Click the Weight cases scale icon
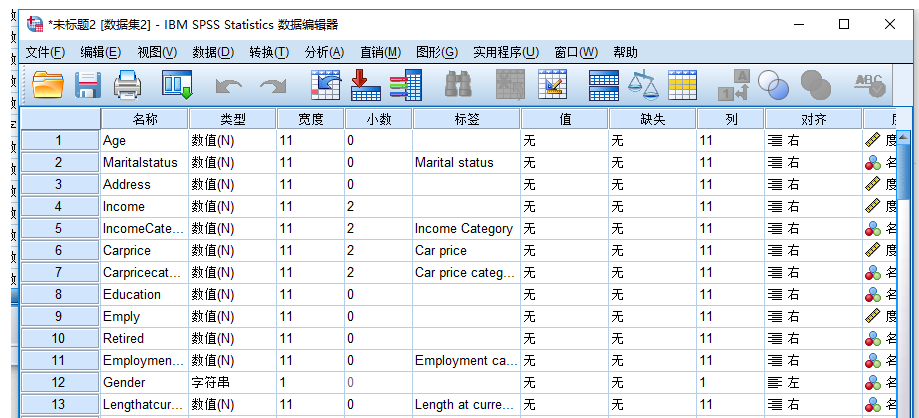The height and width of the screenshot is (418, 919). 643,84
